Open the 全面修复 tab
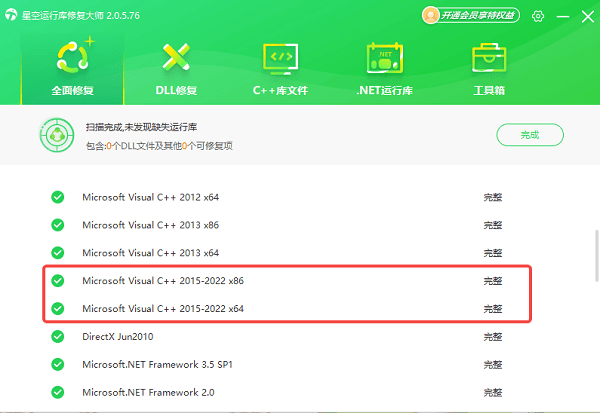 click(72, 69)
